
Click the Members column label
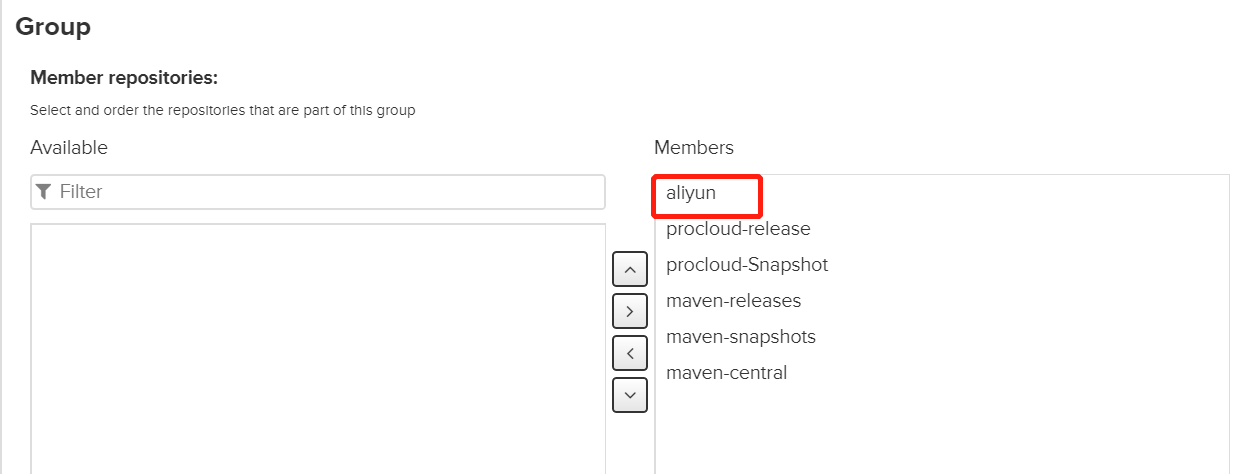click(693, 148)
